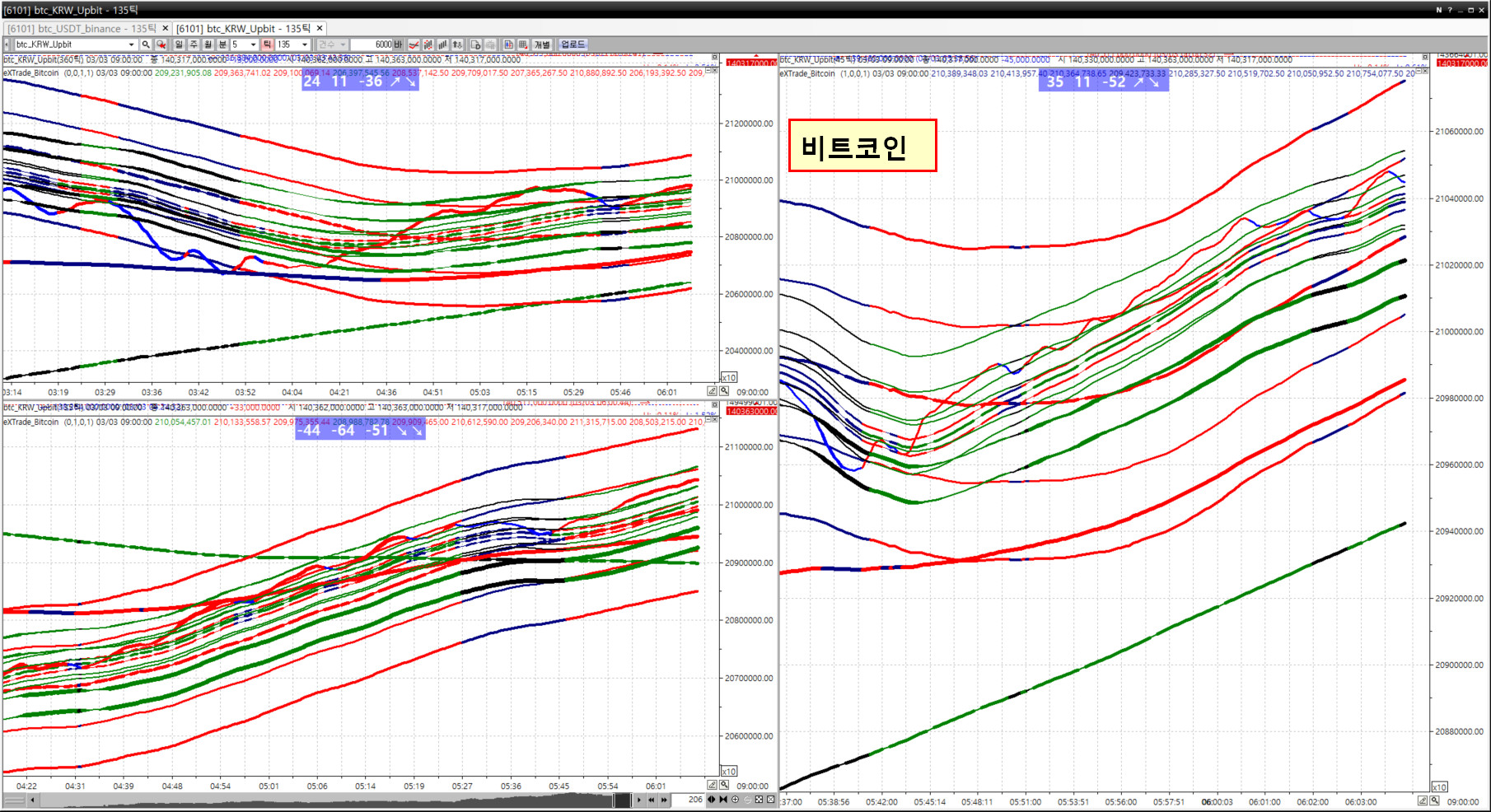Click magnifier icon under the right chart
The image size is (1491, 812).
click(x=1434, y=800)
